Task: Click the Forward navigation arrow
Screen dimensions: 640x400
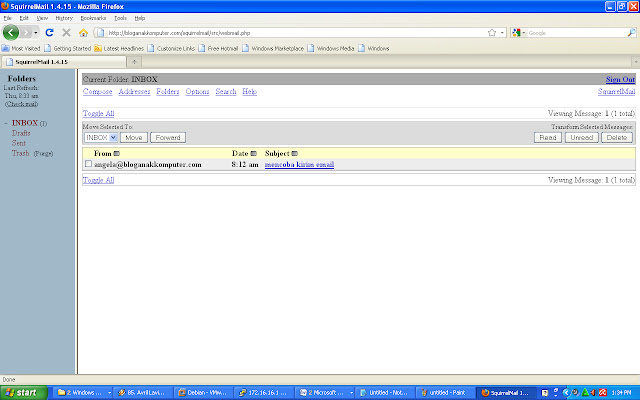Action: coord(26,33)
